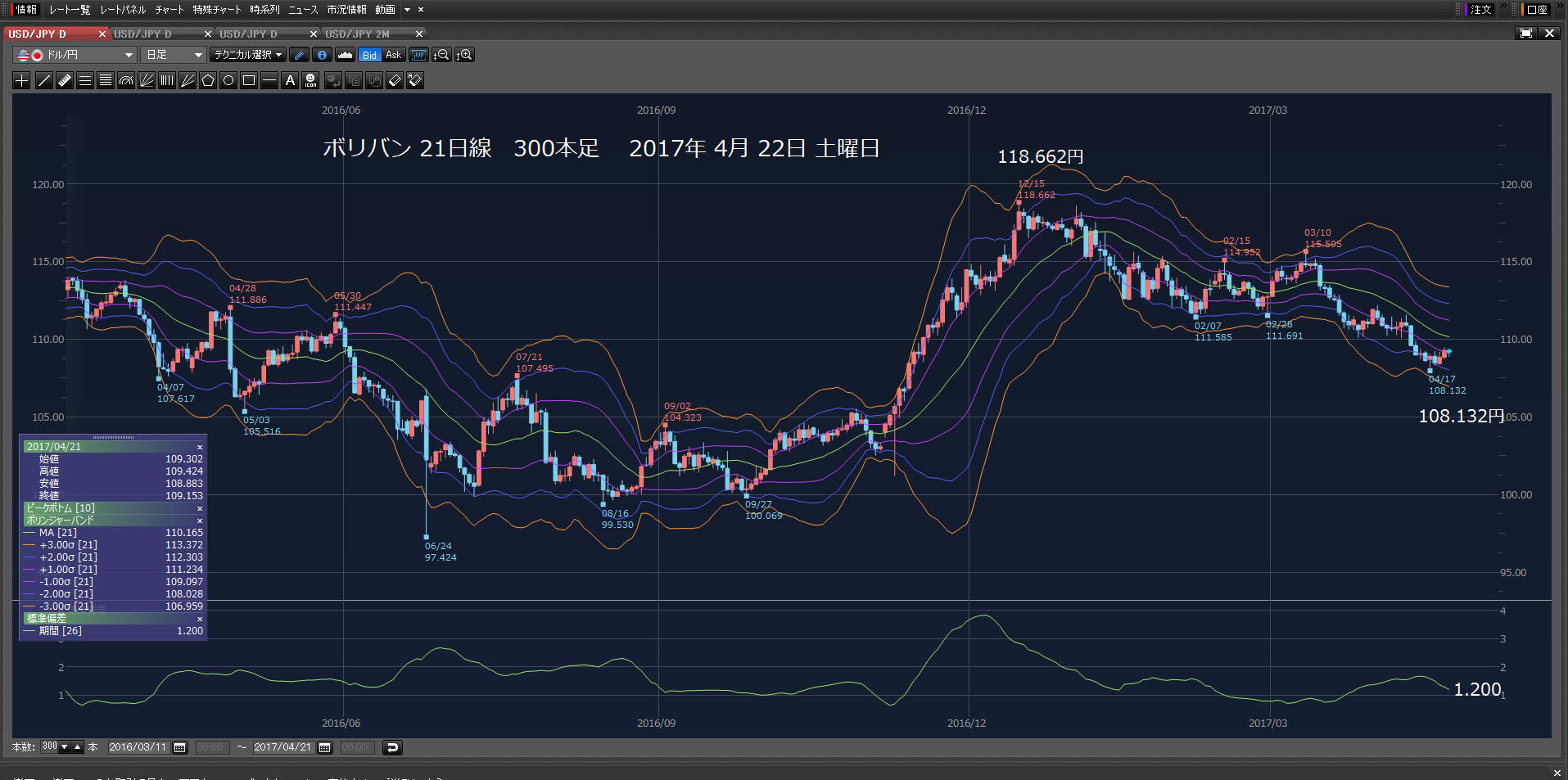Select the crosshair cursor tool
The width and height of the screenshot is (1568, 780).
pyautogui.click(x=22, y=80)
